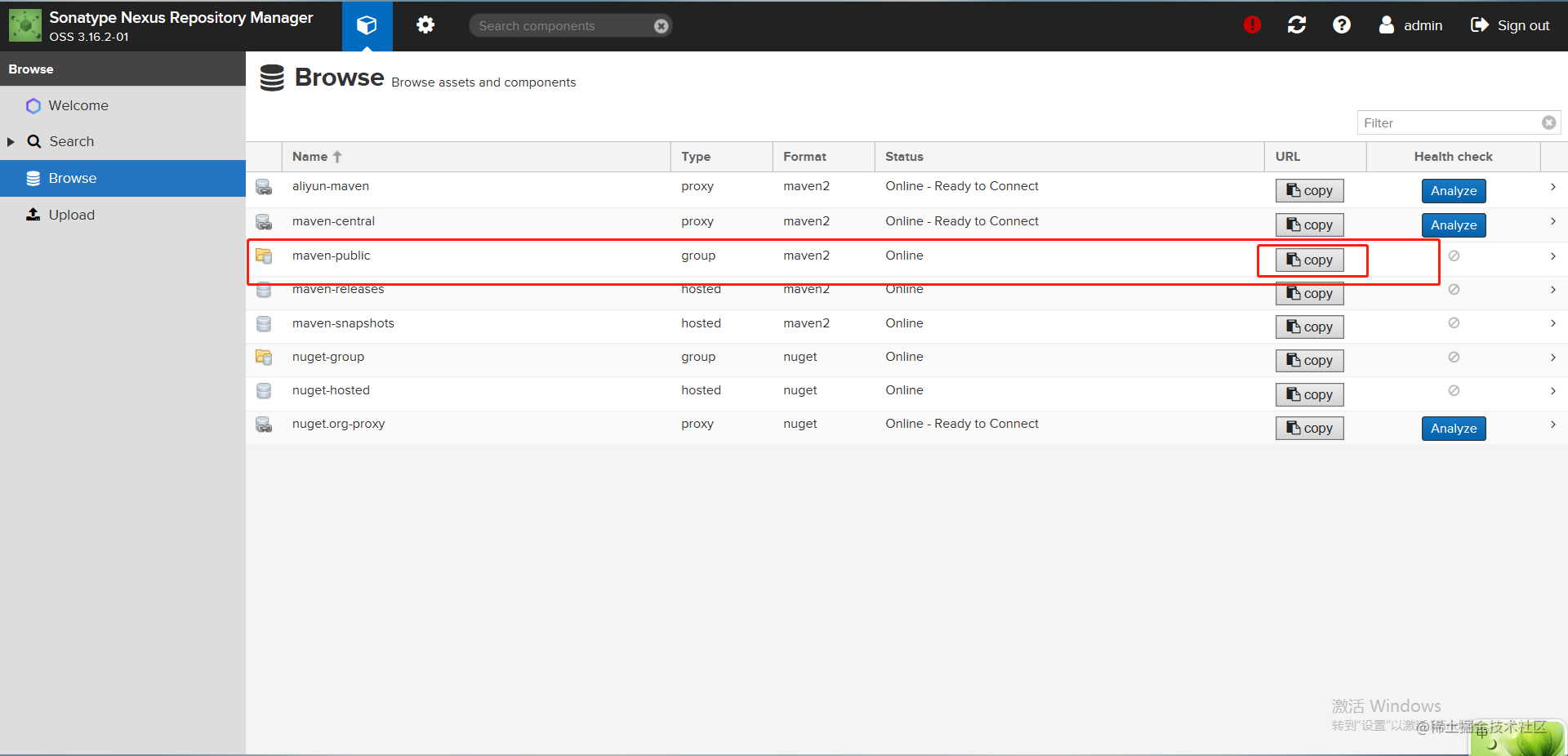Screen dimensions: 1568x756
Task: Open Upload in the sidebar
Action: click(x=72, y=215)
